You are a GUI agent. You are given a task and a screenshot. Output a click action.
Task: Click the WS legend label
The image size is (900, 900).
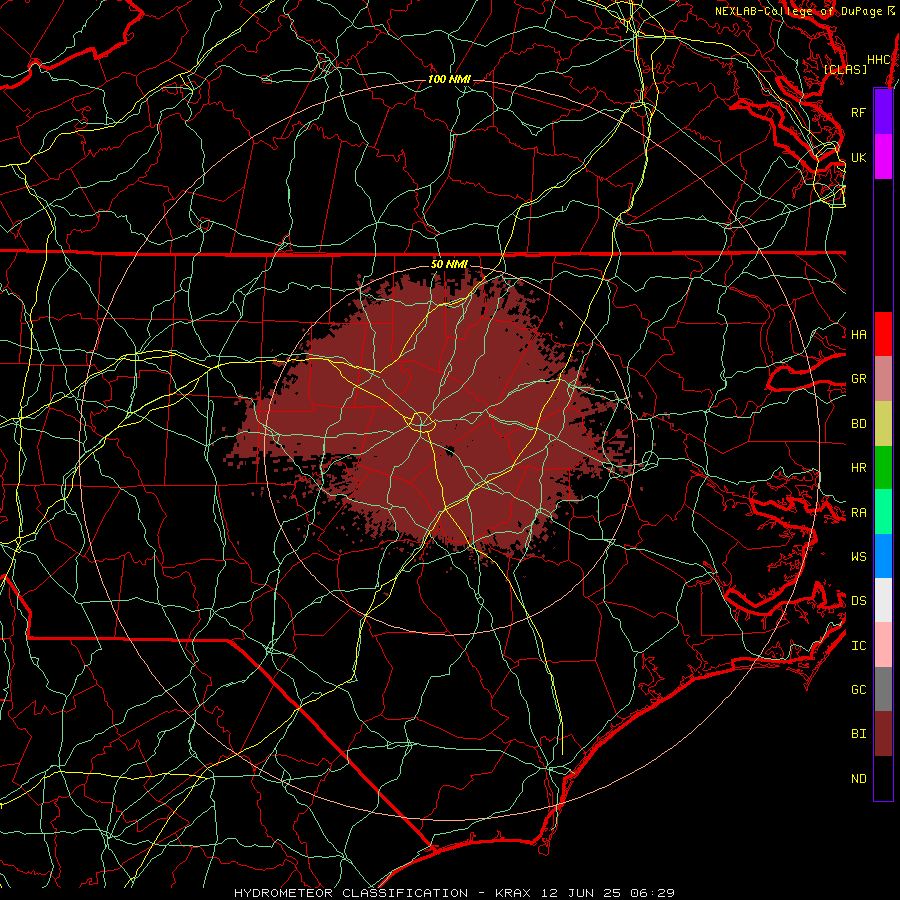point(859,556)
